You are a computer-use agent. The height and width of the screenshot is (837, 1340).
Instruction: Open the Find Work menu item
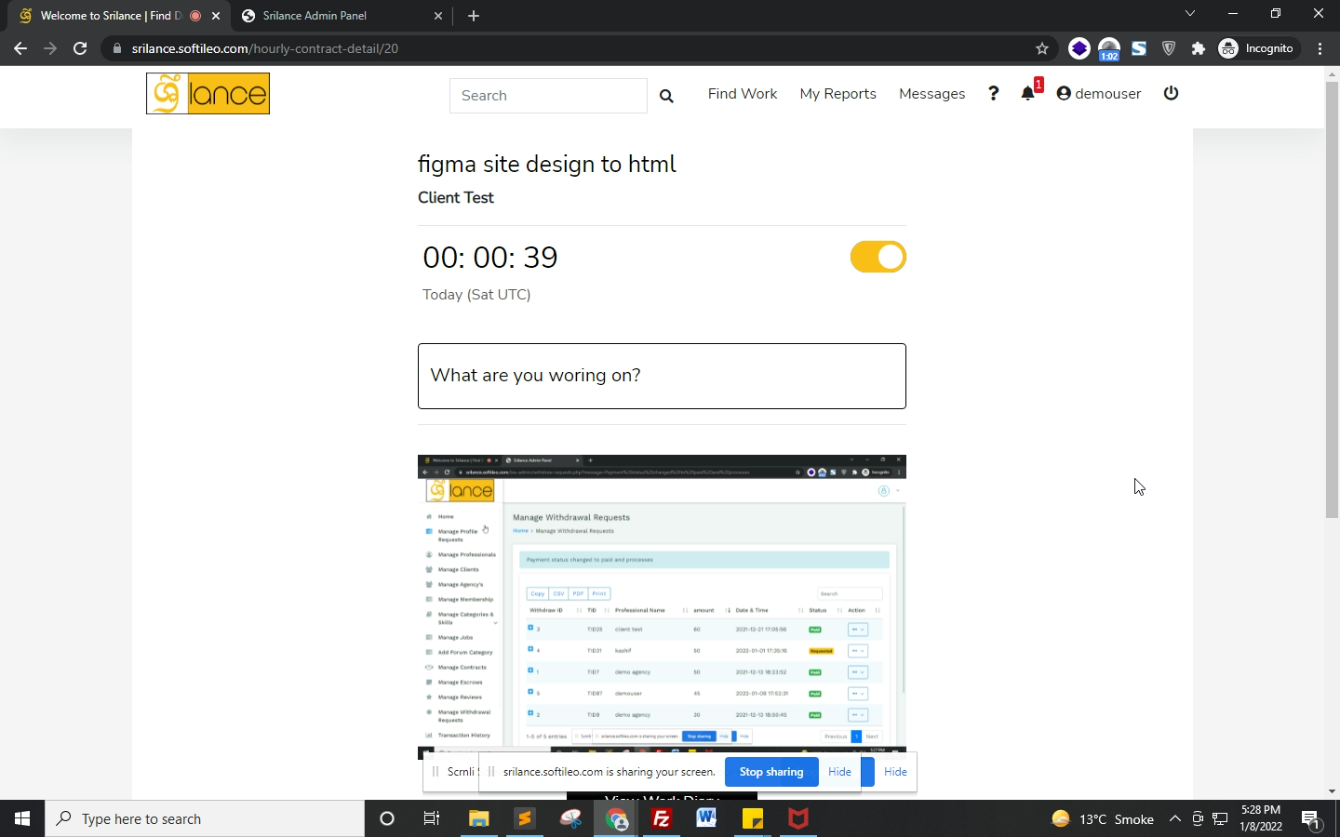point(742,94)
